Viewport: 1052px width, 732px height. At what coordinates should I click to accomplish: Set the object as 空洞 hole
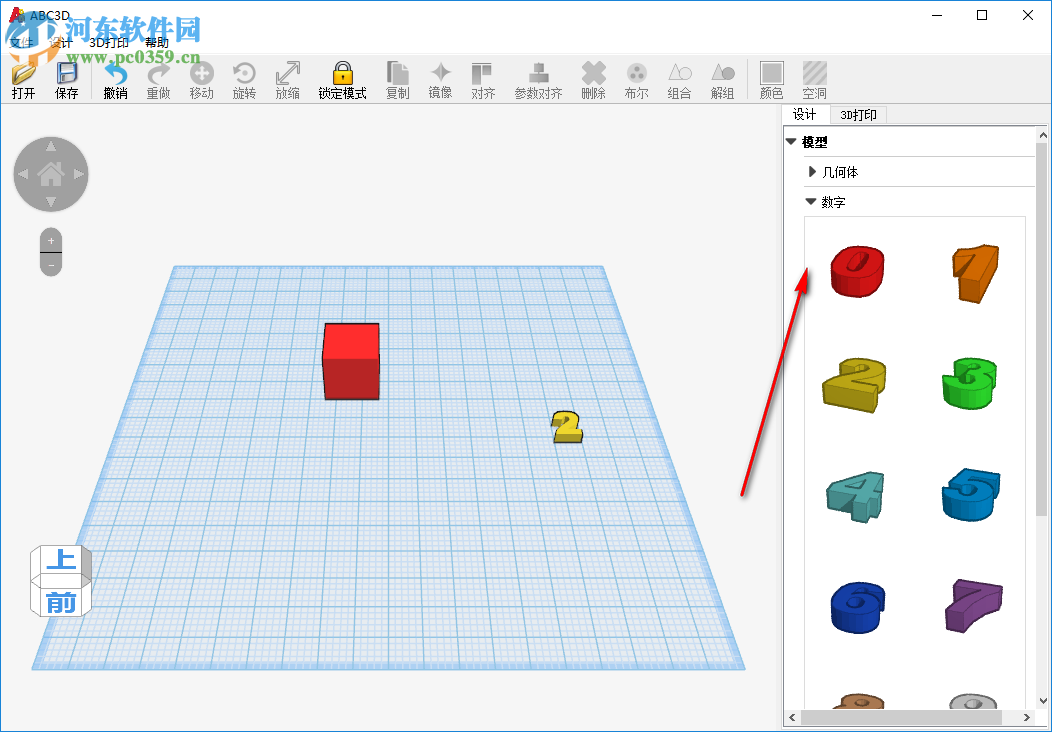[x=814, y=81]
